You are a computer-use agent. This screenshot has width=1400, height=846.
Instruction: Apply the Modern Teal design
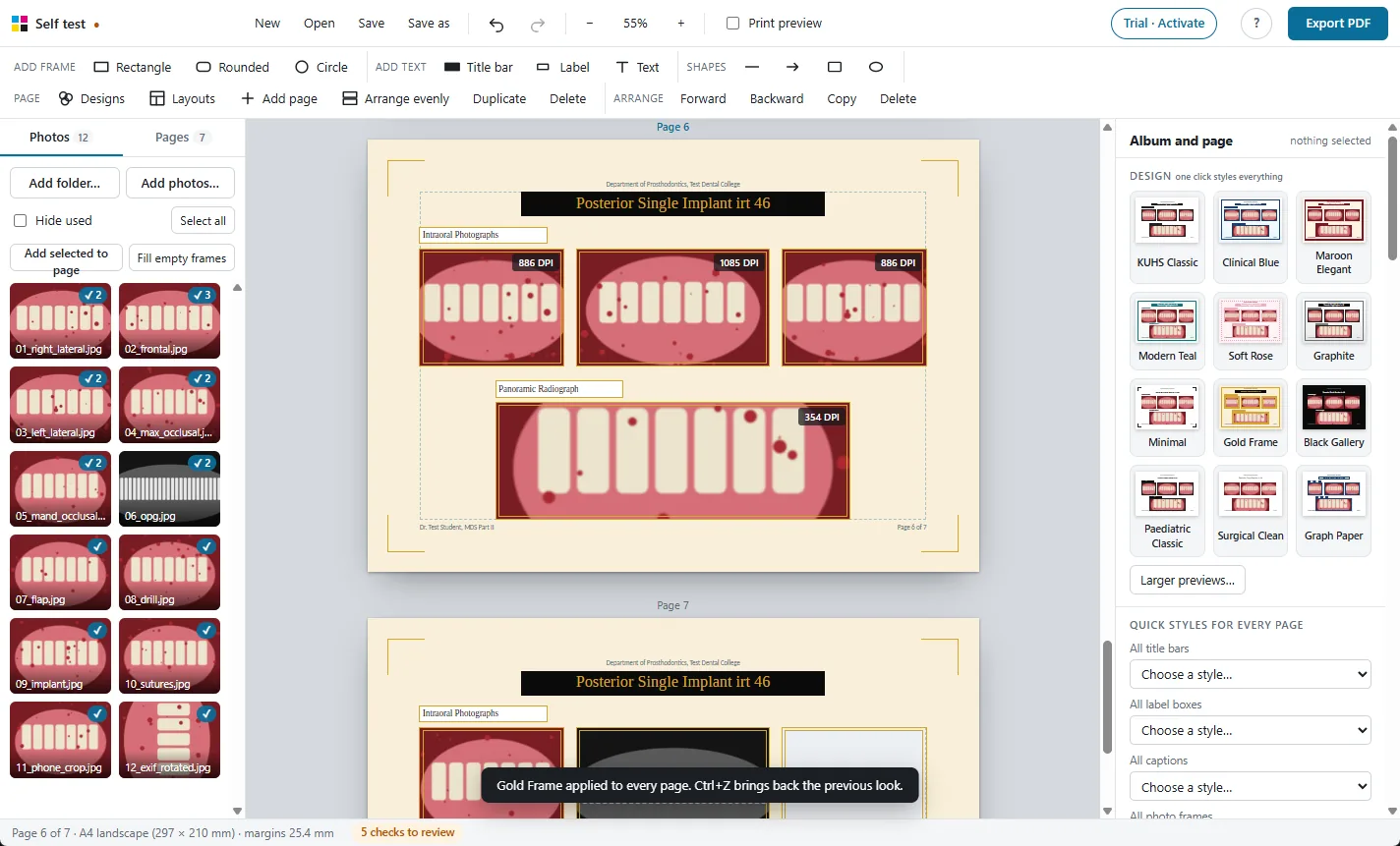pos(1168,330)
